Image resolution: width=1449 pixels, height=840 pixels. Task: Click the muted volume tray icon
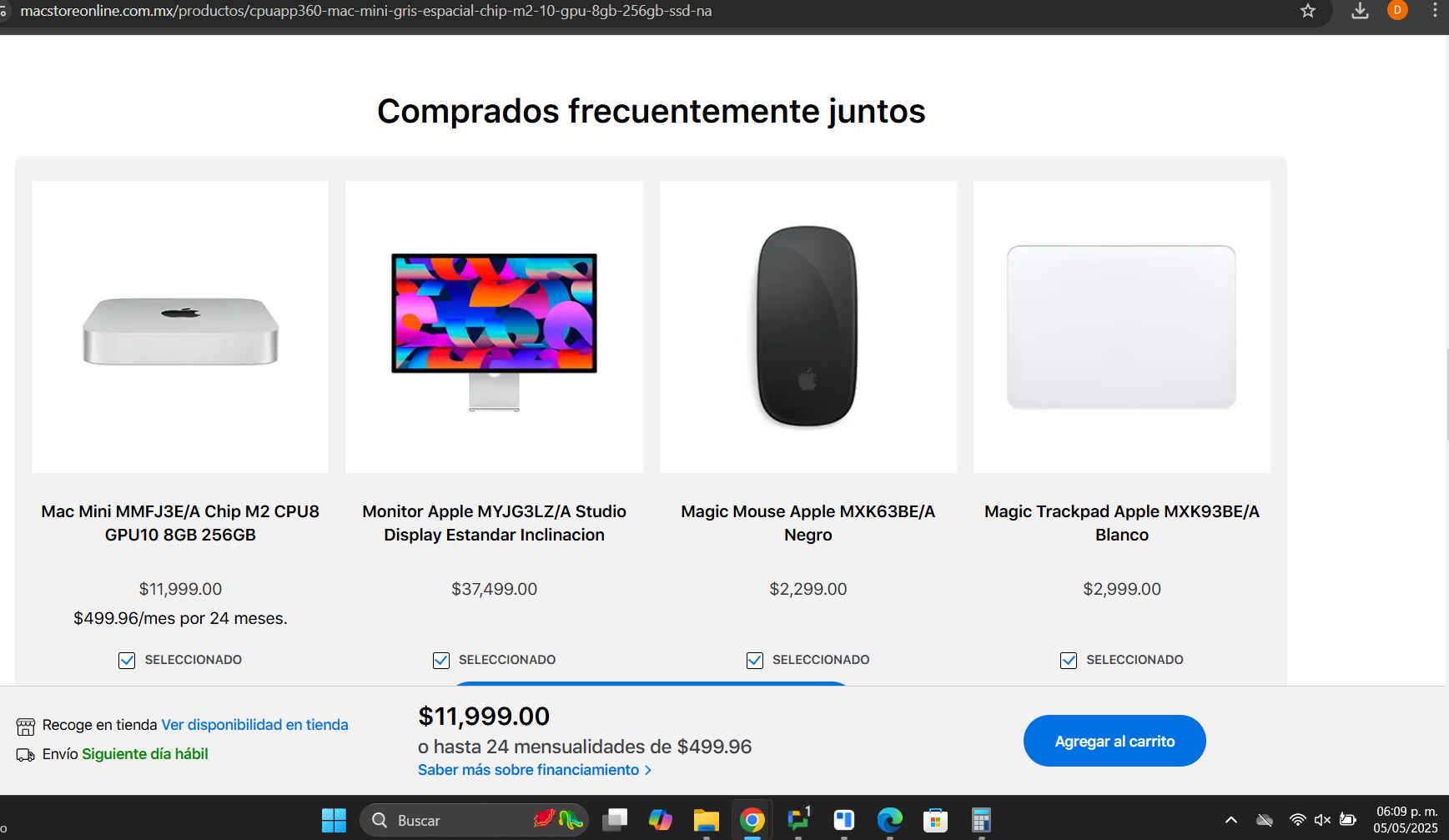1322,820
